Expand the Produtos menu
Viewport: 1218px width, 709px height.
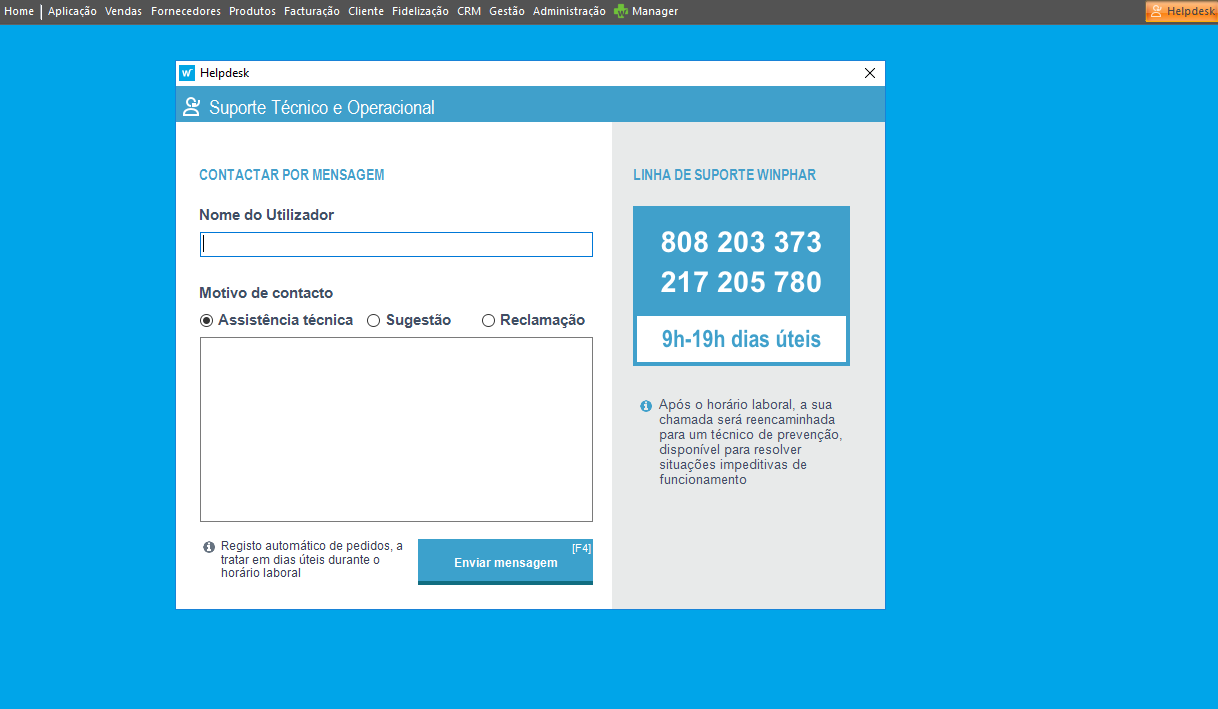coord(252,11)
